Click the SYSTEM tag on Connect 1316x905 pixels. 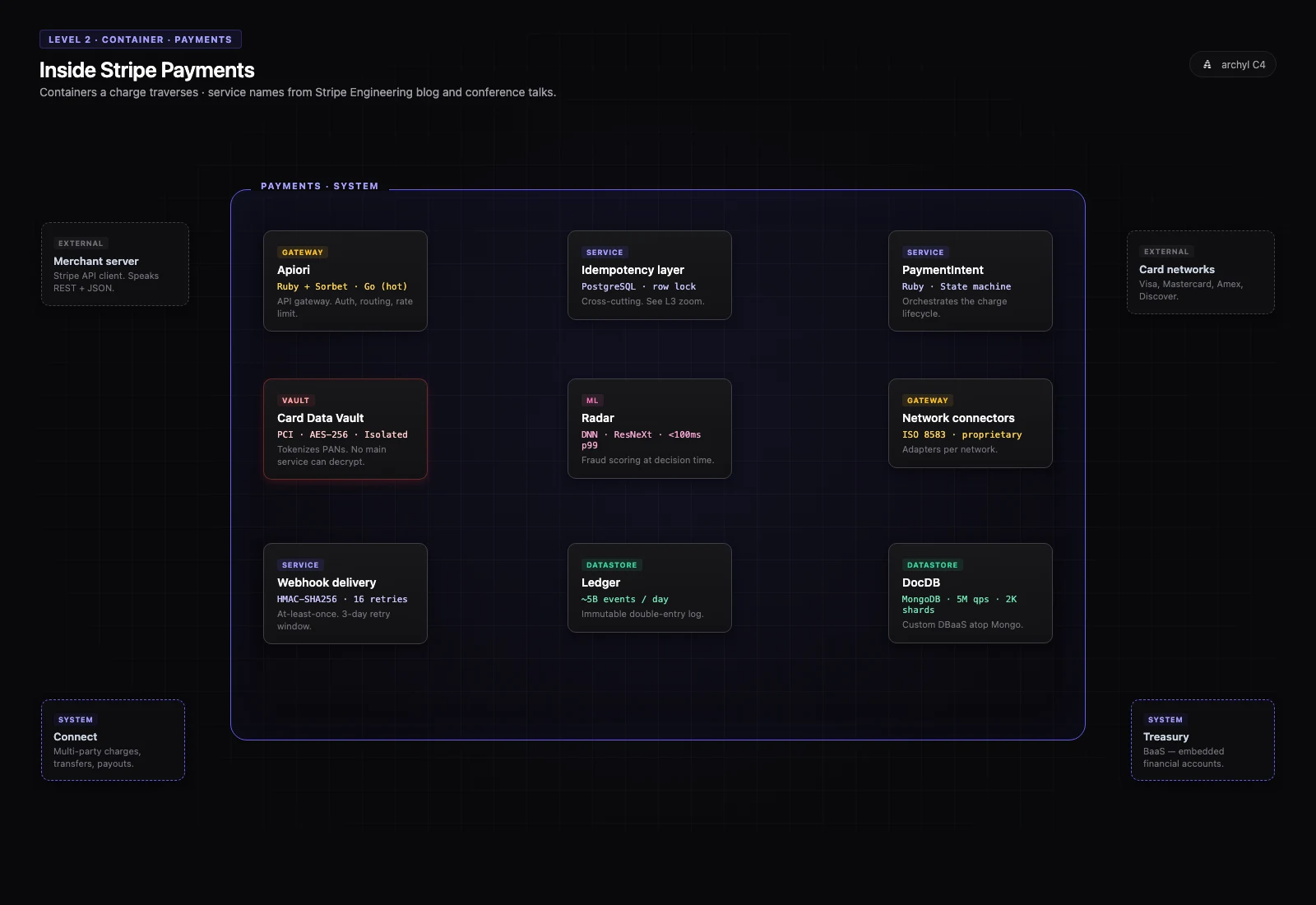76,720
